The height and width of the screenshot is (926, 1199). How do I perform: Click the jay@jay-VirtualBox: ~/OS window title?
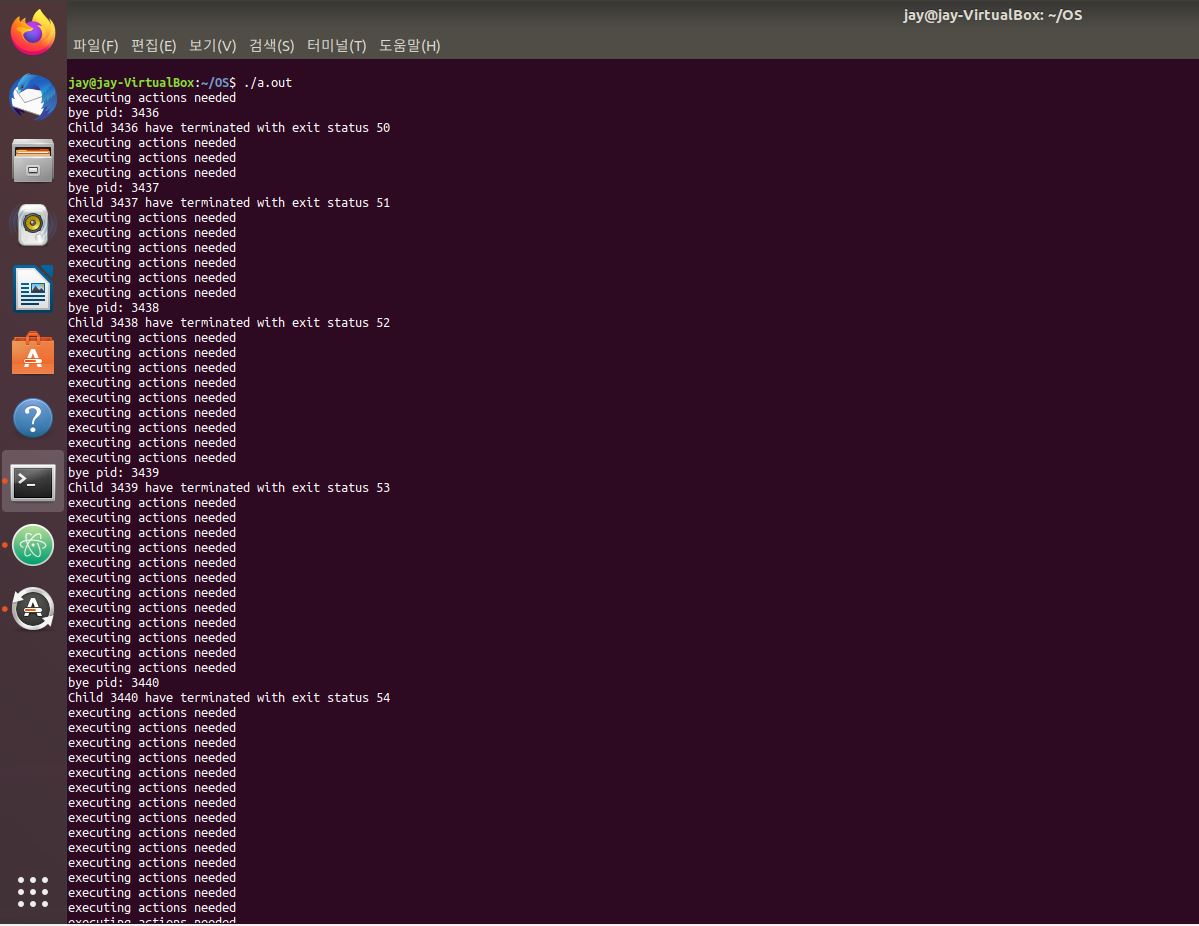(x=993, y=15)
